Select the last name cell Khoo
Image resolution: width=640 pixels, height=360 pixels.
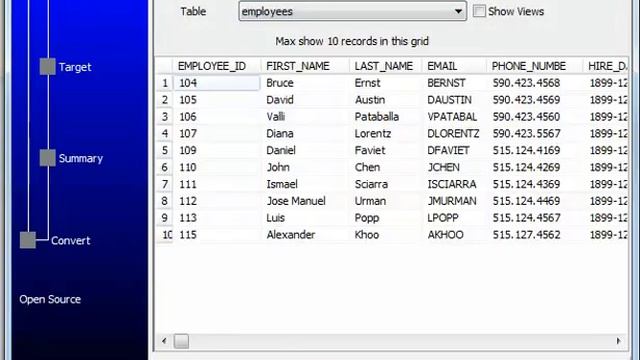(x=386, y=235)
